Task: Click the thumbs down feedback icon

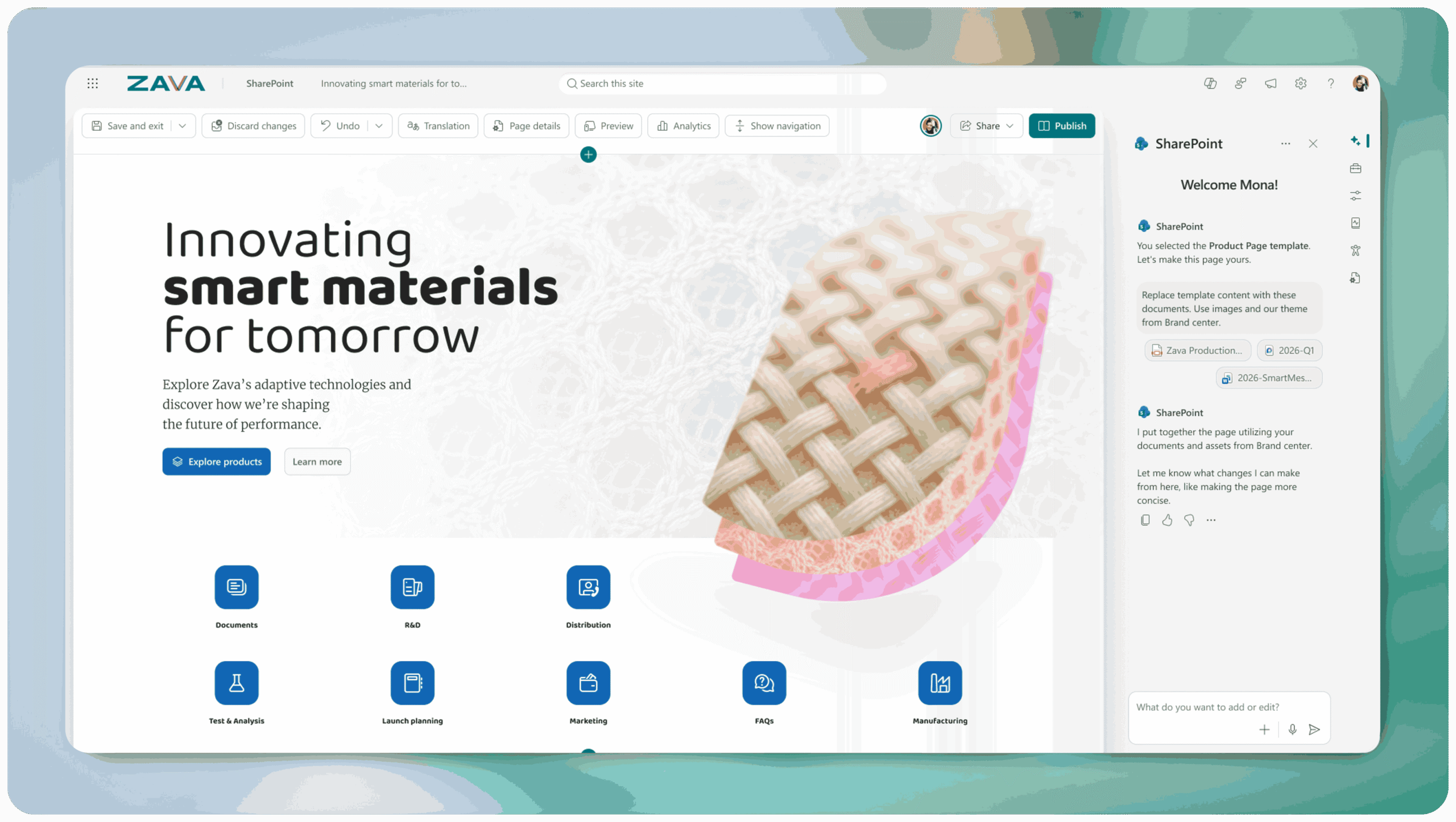Action: (1189, 520)
